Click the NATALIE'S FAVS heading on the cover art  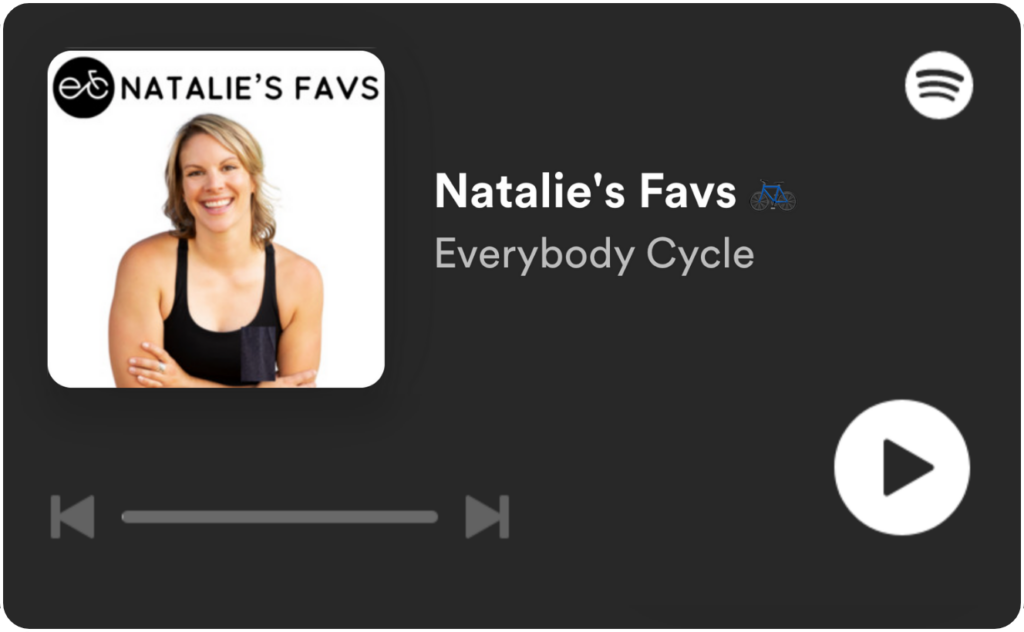click(x=250, y=89)
